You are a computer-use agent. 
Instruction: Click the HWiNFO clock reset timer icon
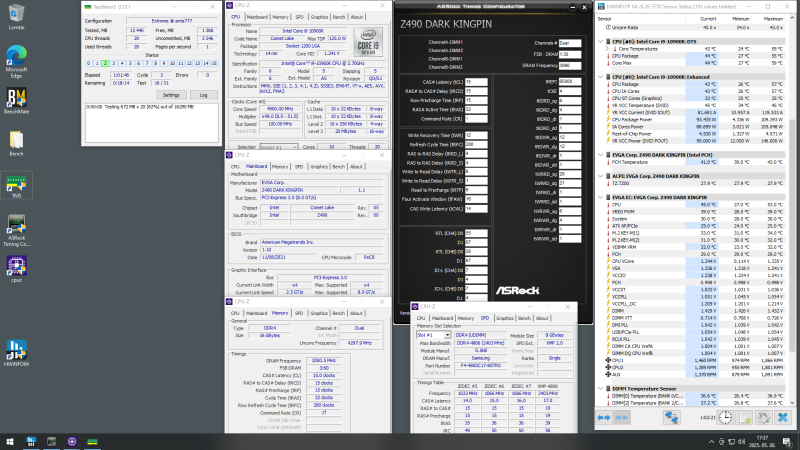click(x=726, y=417)
